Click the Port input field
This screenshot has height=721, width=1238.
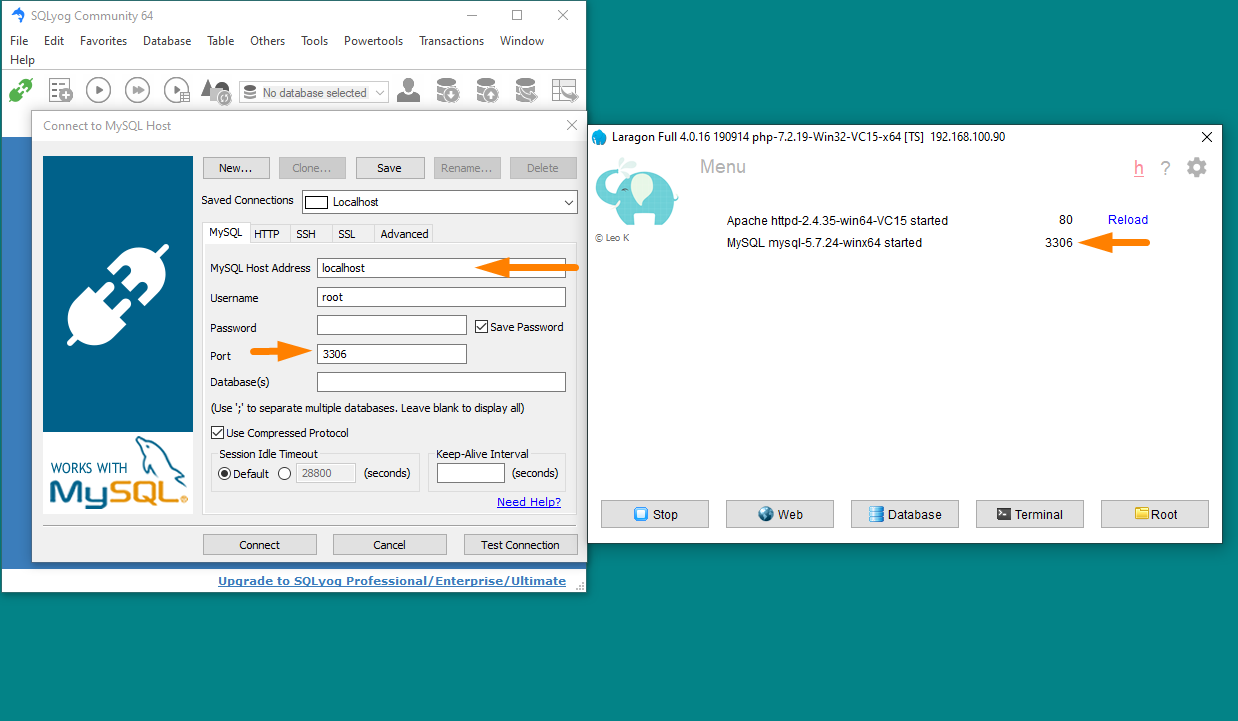pos(392,354)
